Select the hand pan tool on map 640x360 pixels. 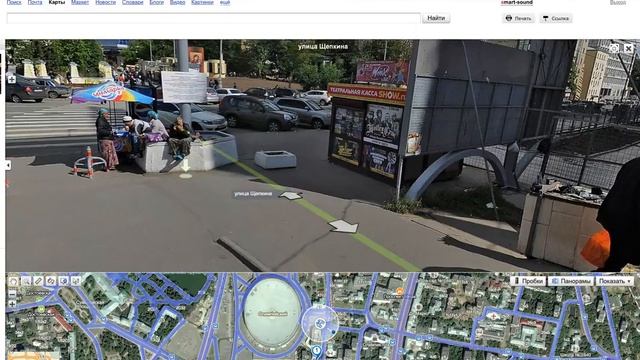click(13, 281)
